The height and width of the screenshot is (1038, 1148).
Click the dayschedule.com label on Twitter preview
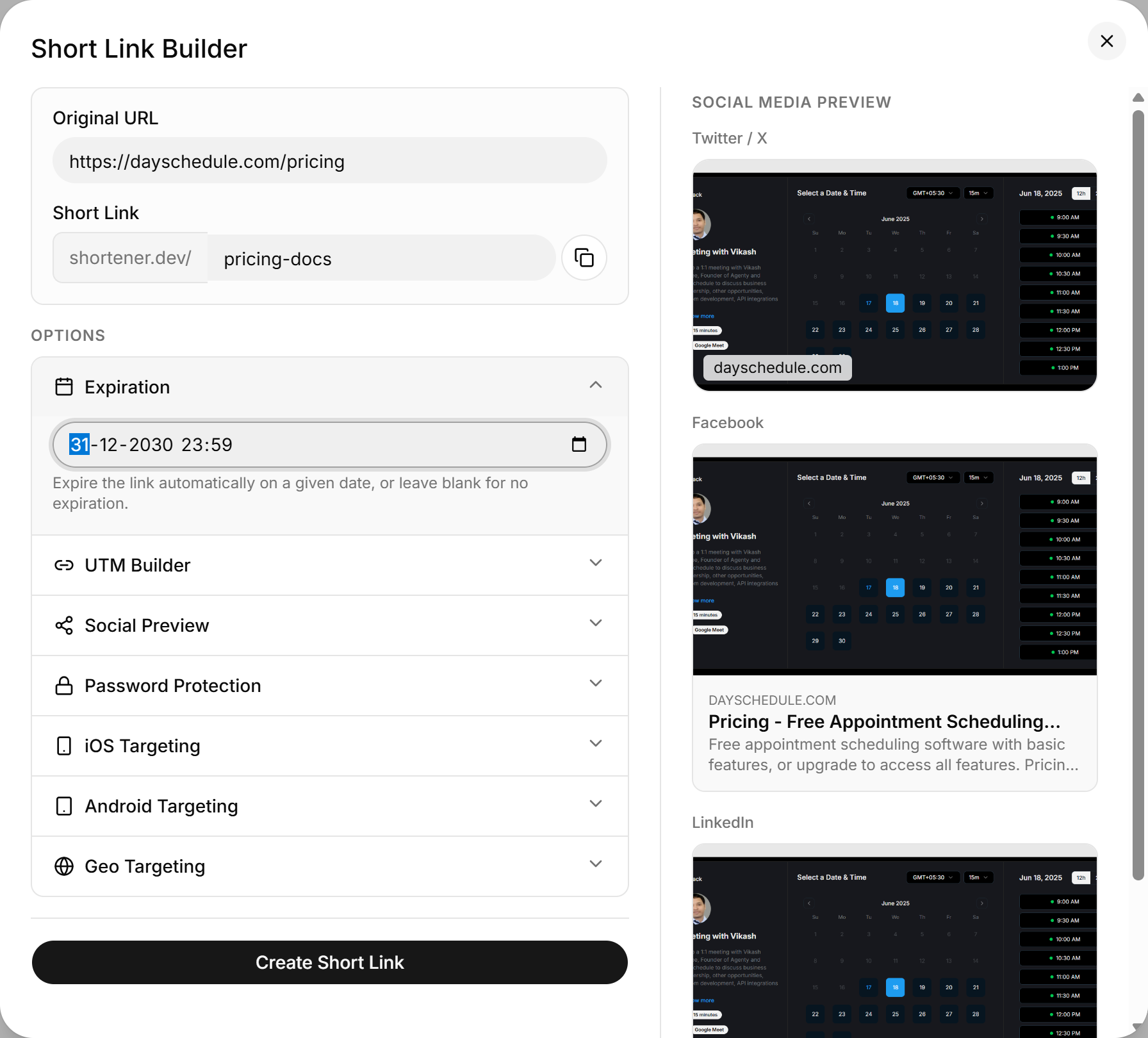[778, 368]
